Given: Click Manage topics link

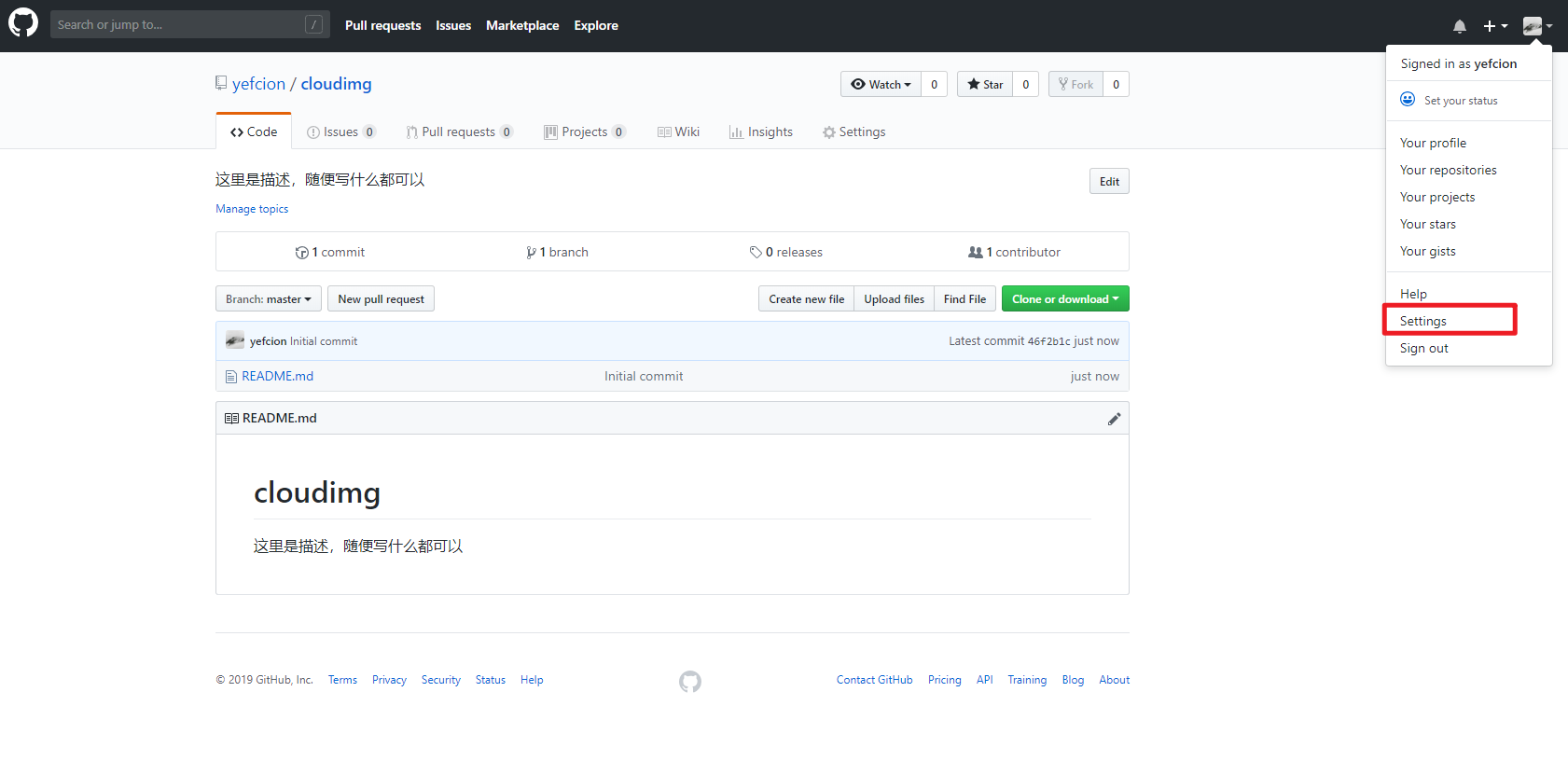Looking at the screenshot, I should click(x=252, y=209).
